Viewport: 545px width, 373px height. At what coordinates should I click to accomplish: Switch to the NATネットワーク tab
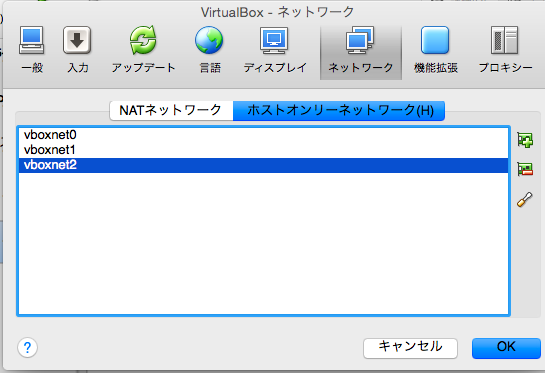tap(171, 111)
